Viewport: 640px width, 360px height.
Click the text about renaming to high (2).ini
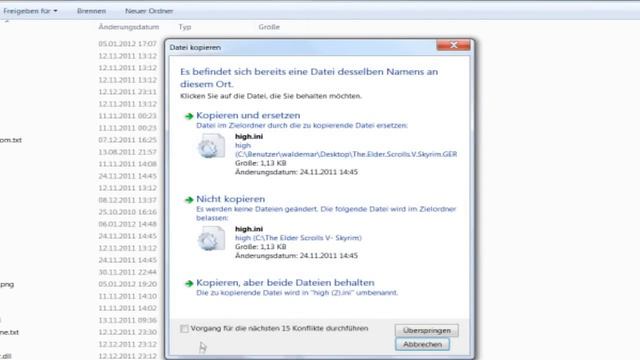(x=297, y=293)
